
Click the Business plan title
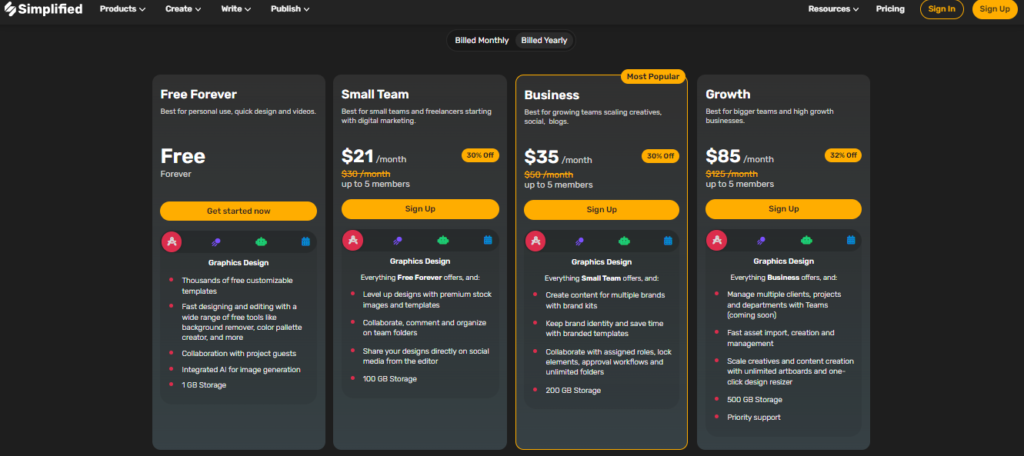pyautogui.click(x=552, y=95)
